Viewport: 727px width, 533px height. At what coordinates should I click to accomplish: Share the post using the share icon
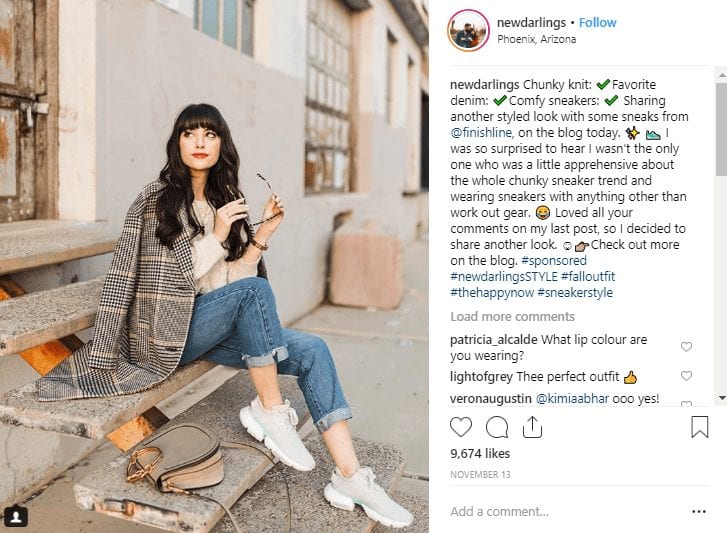[x=532, y=427]
